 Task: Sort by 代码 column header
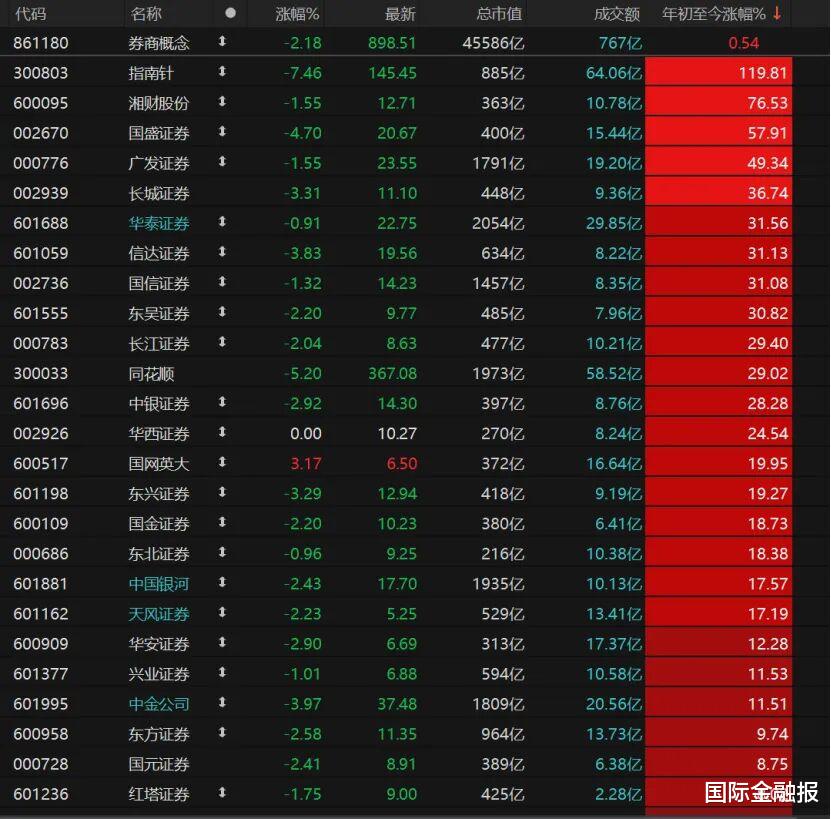(30, 13)
